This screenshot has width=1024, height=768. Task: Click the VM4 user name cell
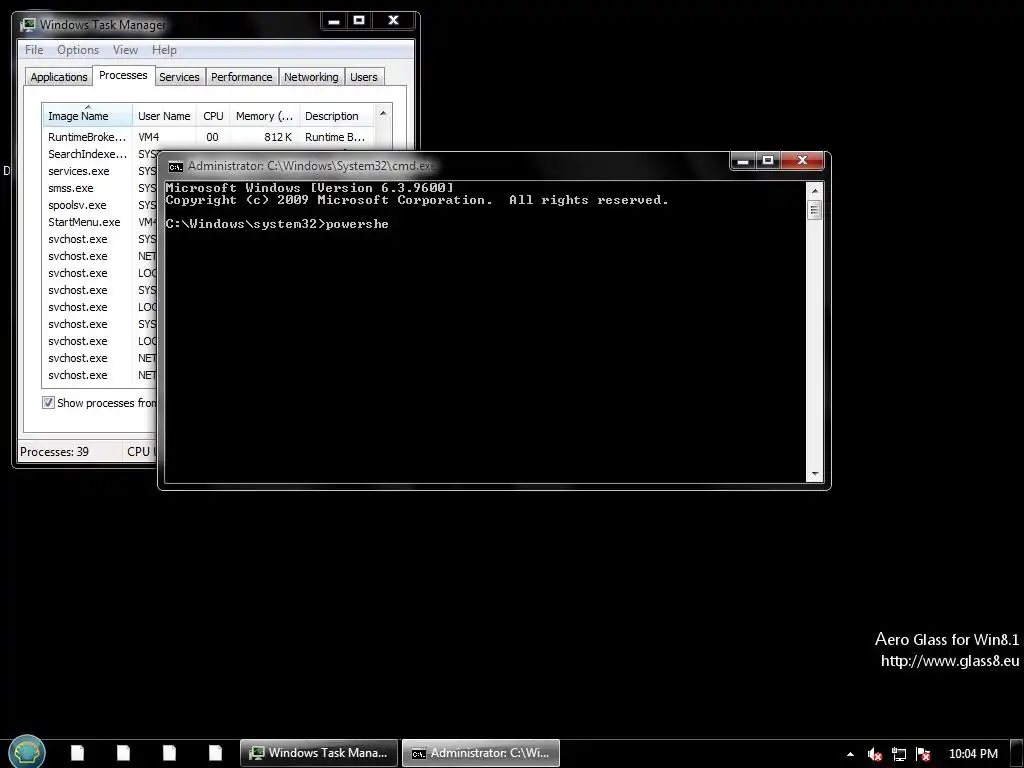pyautogui.click(x=148, y=137)
